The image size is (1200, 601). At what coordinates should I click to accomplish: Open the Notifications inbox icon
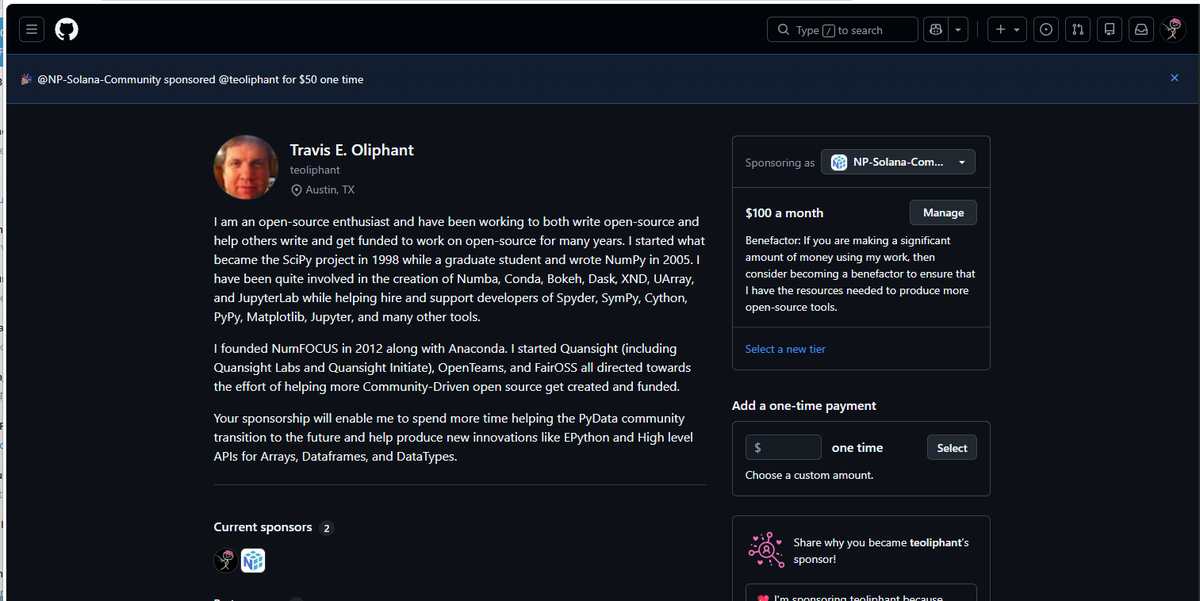(x=1140, y=30)
